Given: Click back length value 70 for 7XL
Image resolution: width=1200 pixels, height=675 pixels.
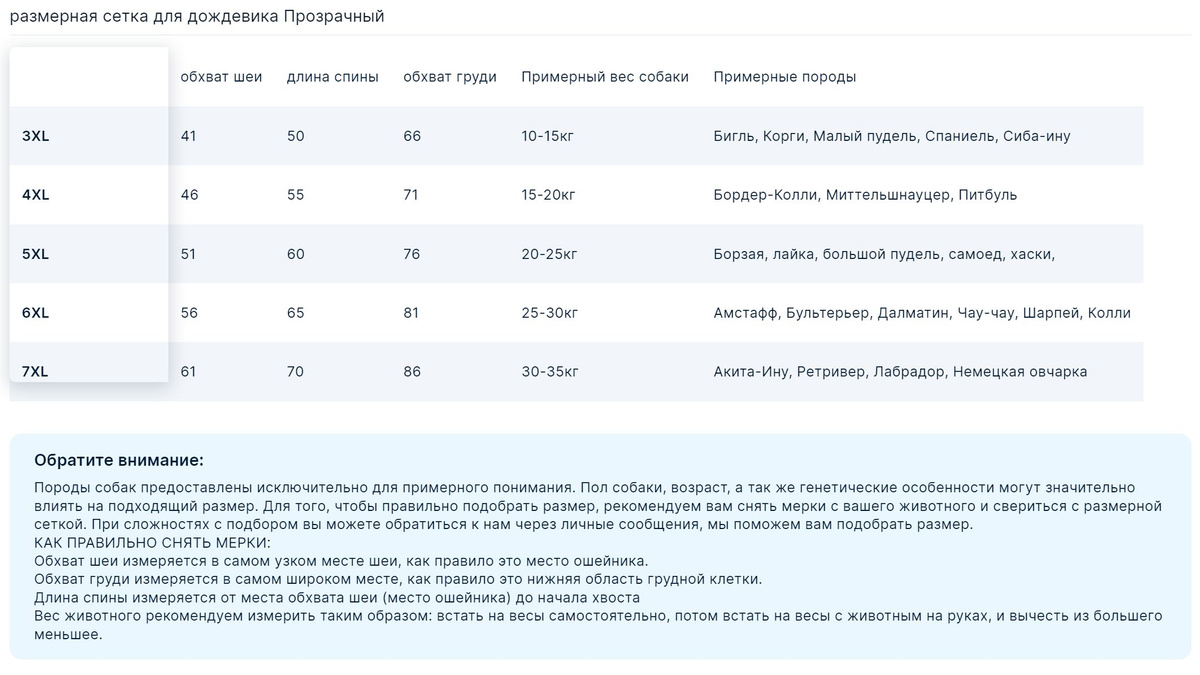Looking at the screenshot, I should [x=295, y=372].
